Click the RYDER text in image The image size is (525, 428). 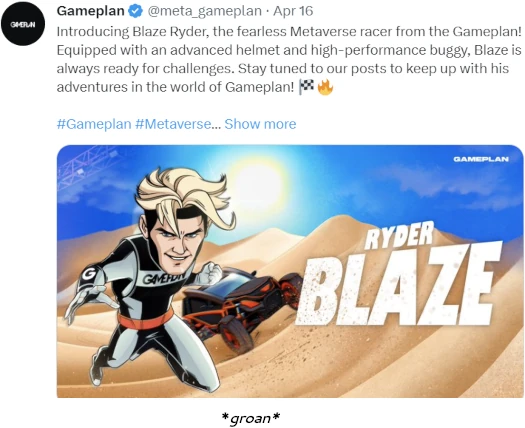(398, 235)
